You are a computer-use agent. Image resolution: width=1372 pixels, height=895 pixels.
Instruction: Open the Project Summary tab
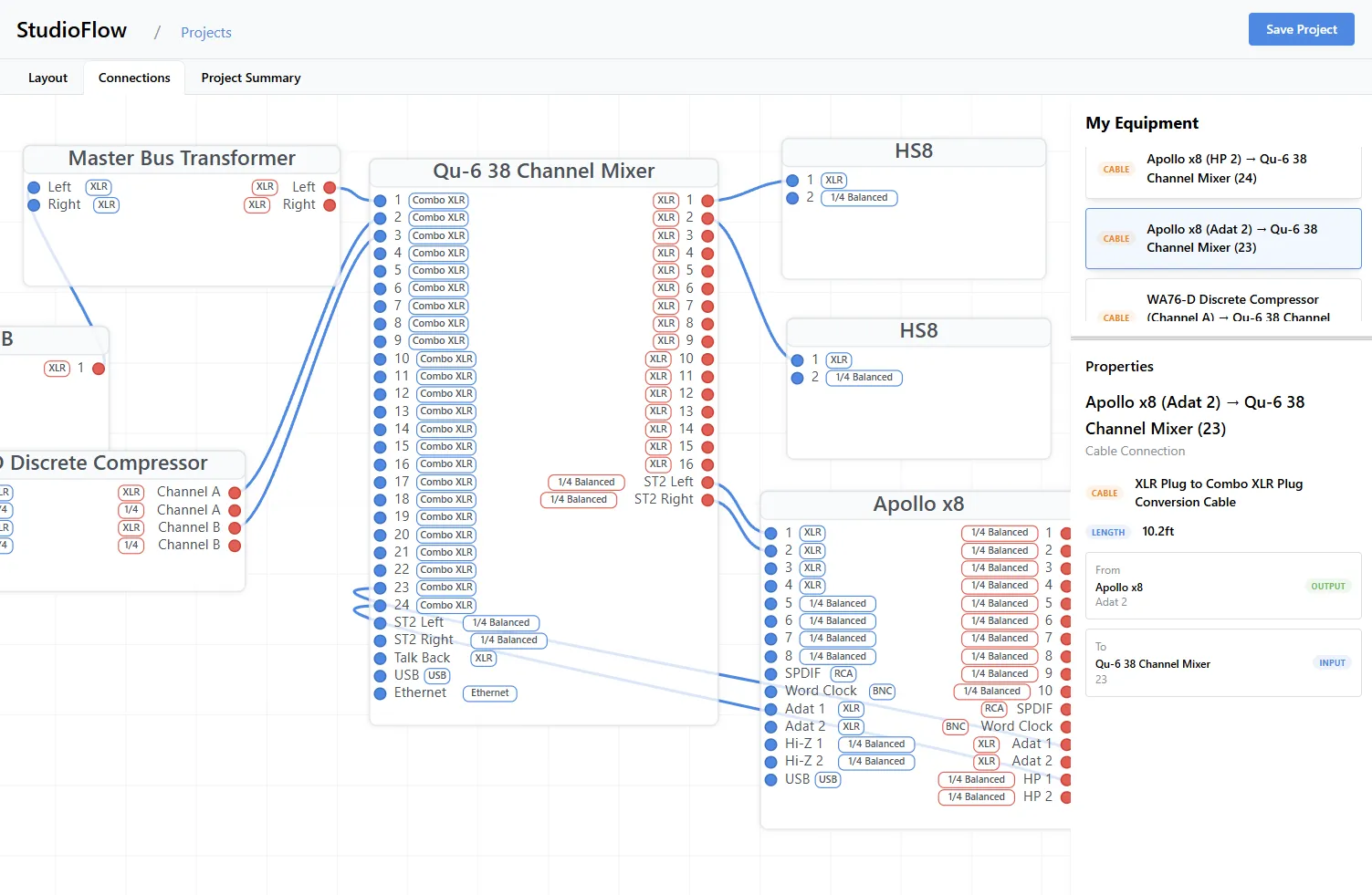point(250,78)
